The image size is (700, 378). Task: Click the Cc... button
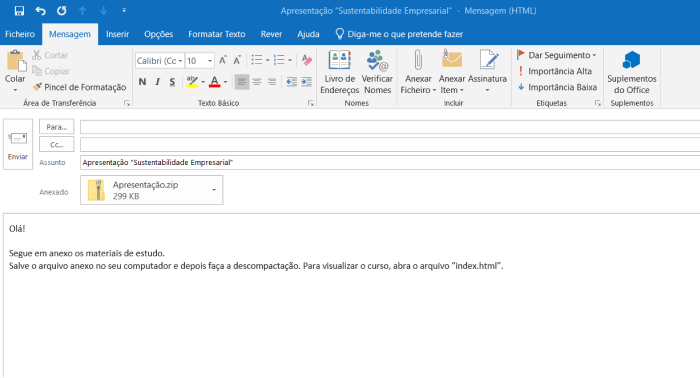[57, 145]
